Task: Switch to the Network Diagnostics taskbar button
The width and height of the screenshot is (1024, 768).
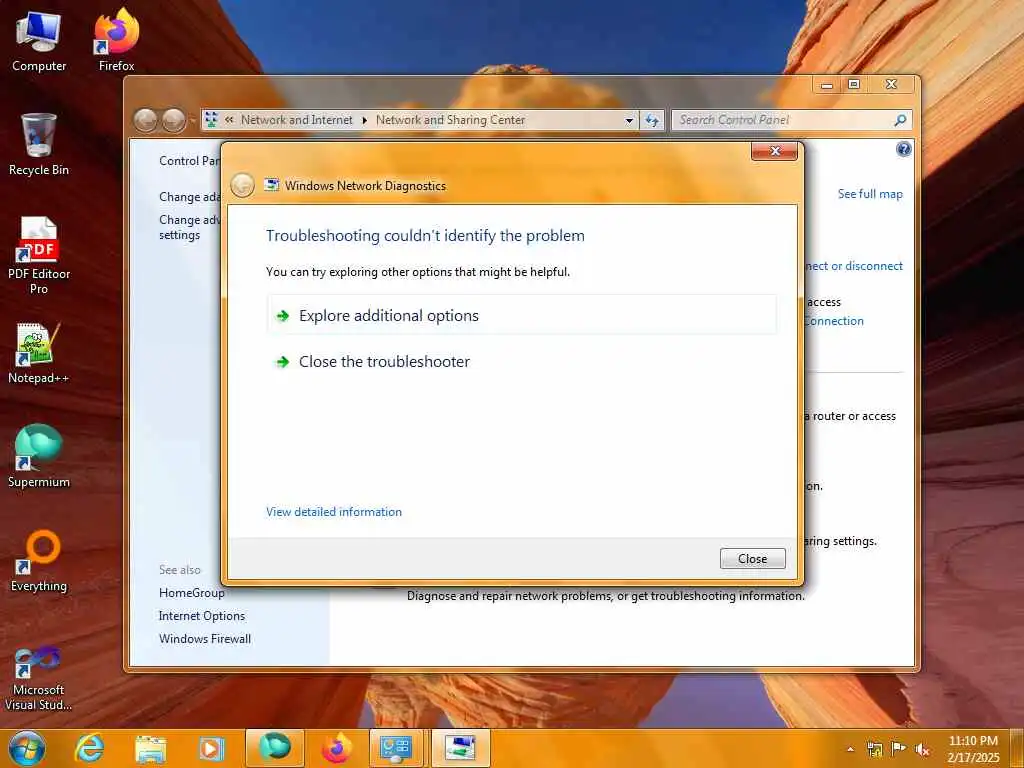Action: tap(460, 748)
